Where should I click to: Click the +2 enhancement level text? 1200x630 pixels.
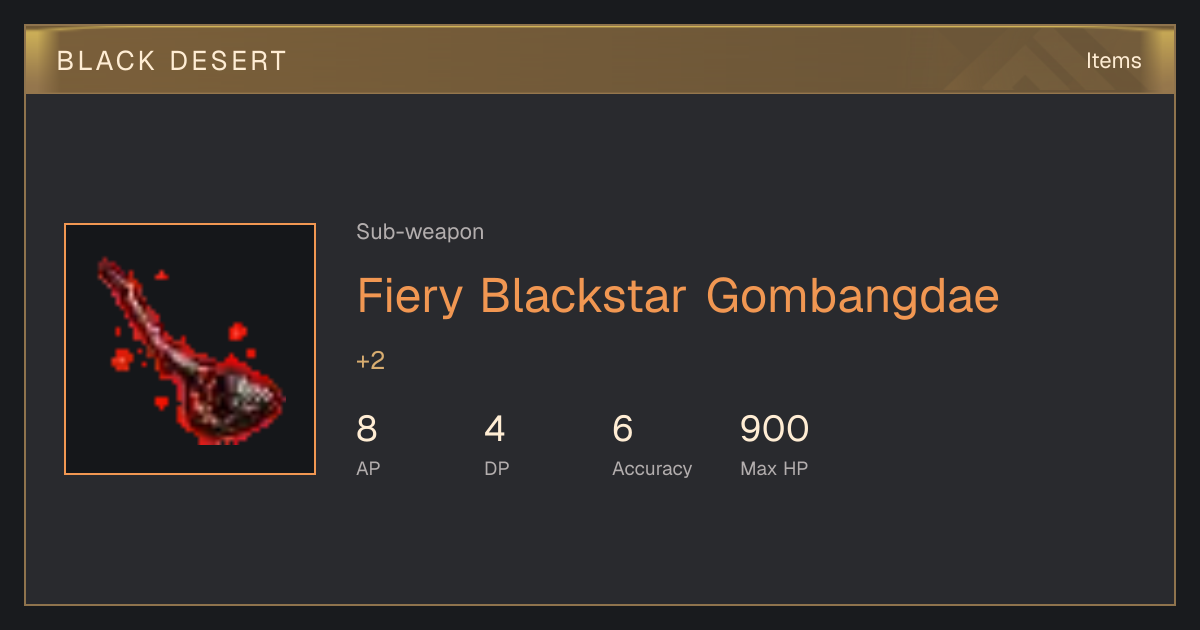click(x=370, y=361)
